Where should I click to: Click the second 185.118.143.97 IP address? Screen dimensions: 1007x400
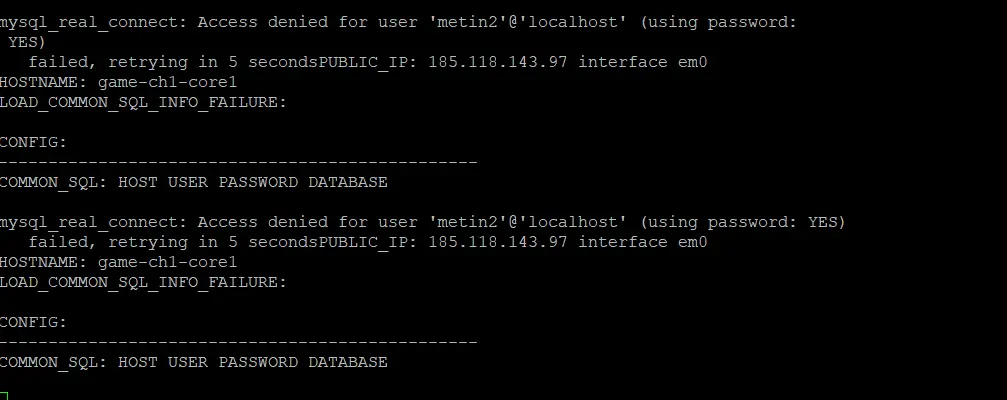(x=498, y=242)
